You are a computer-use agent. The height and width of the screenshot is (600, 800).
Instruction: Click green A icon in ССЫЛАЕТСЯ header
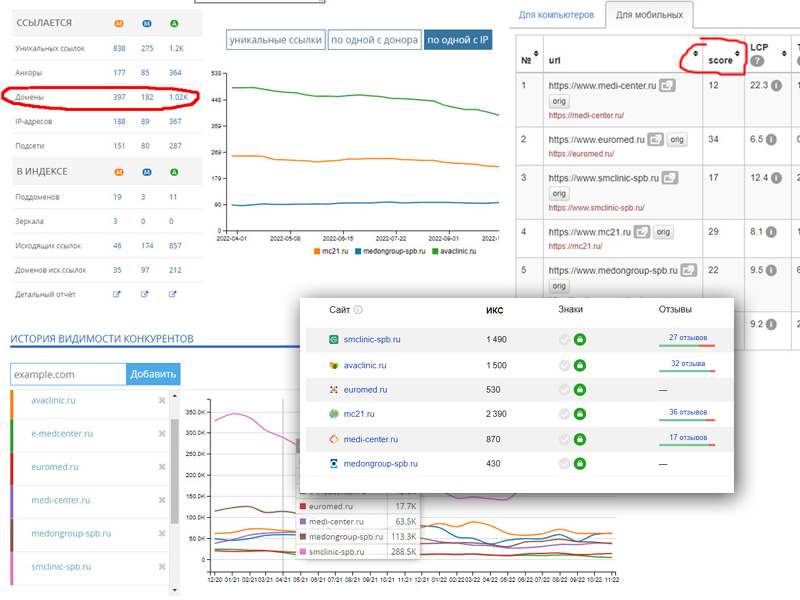(174, 23)
